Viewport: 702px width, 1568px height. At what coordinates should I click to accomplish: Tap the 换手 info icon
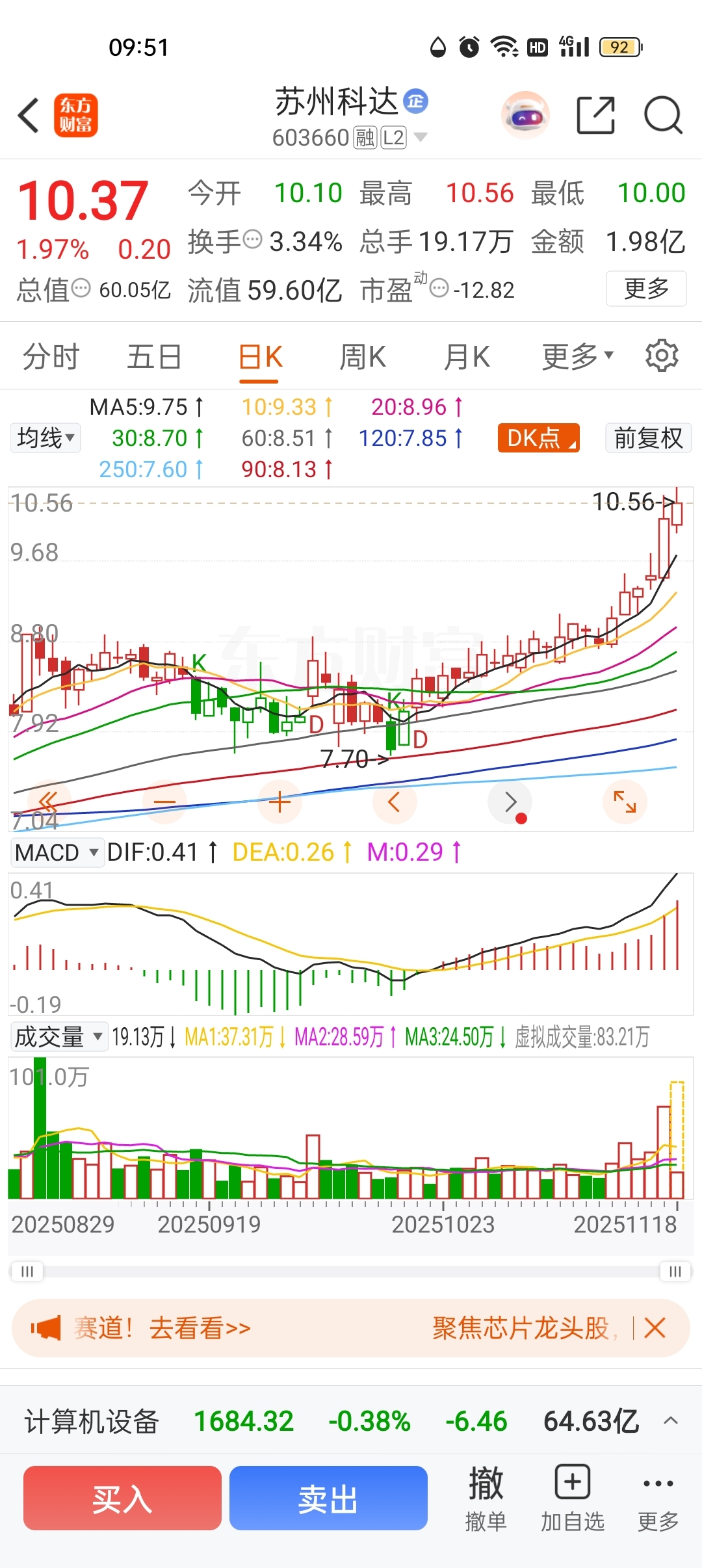click(252, 240)
